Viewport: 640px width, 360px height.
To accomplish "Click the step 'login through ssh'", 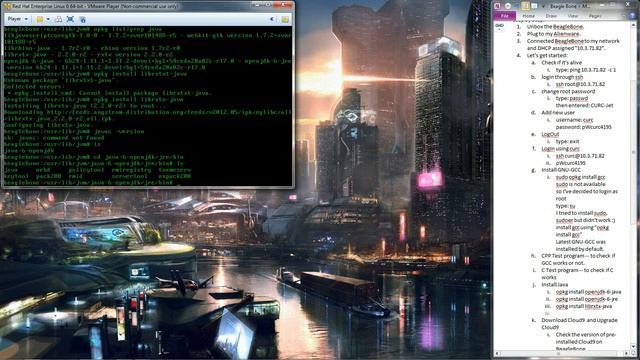I will [x=562, y=77].
